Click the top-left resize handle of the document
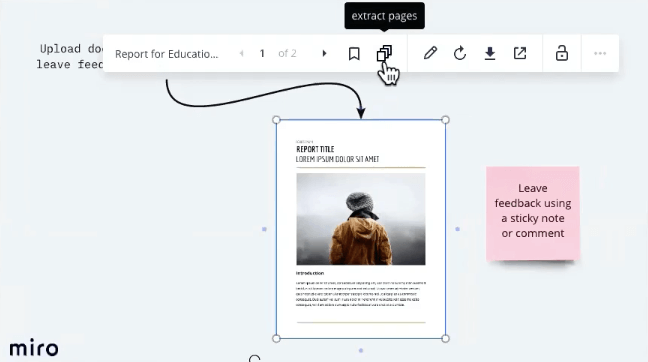This screenshot has height=362, width=648. click(x=276, y=120)
